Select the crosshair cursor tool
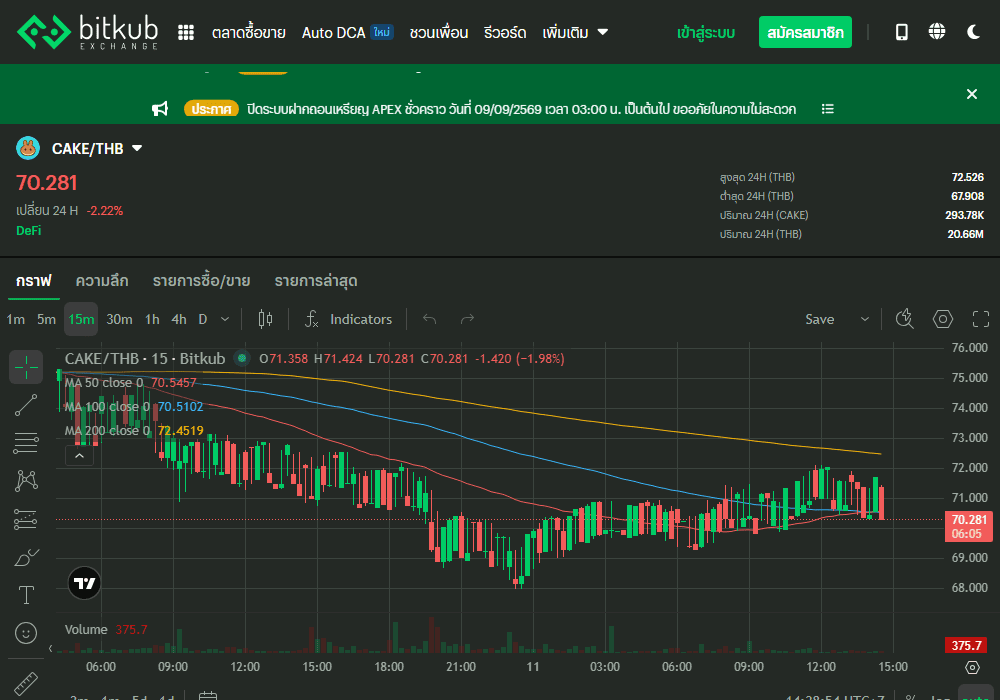Viewport: 1000px width, 700px height. click(x=26, y=367)
